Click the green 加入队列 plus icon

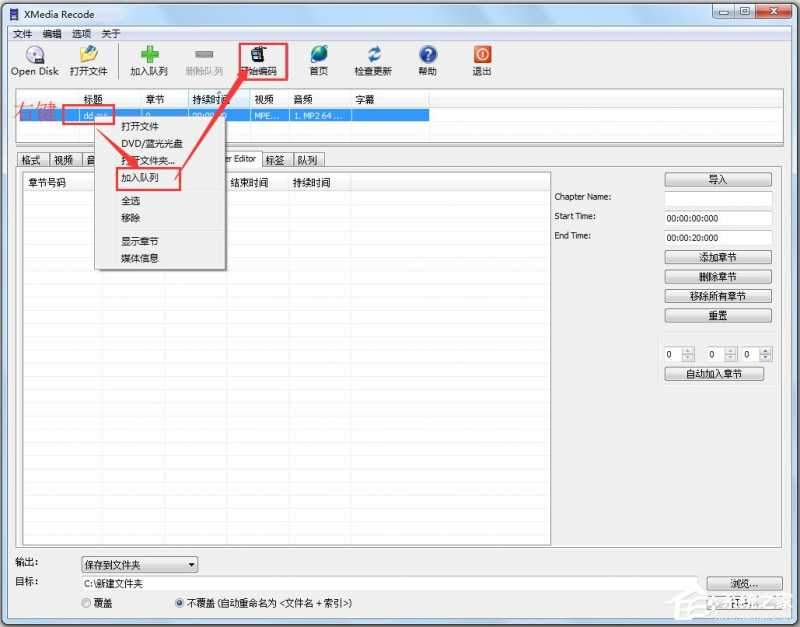tap(150, 55)
